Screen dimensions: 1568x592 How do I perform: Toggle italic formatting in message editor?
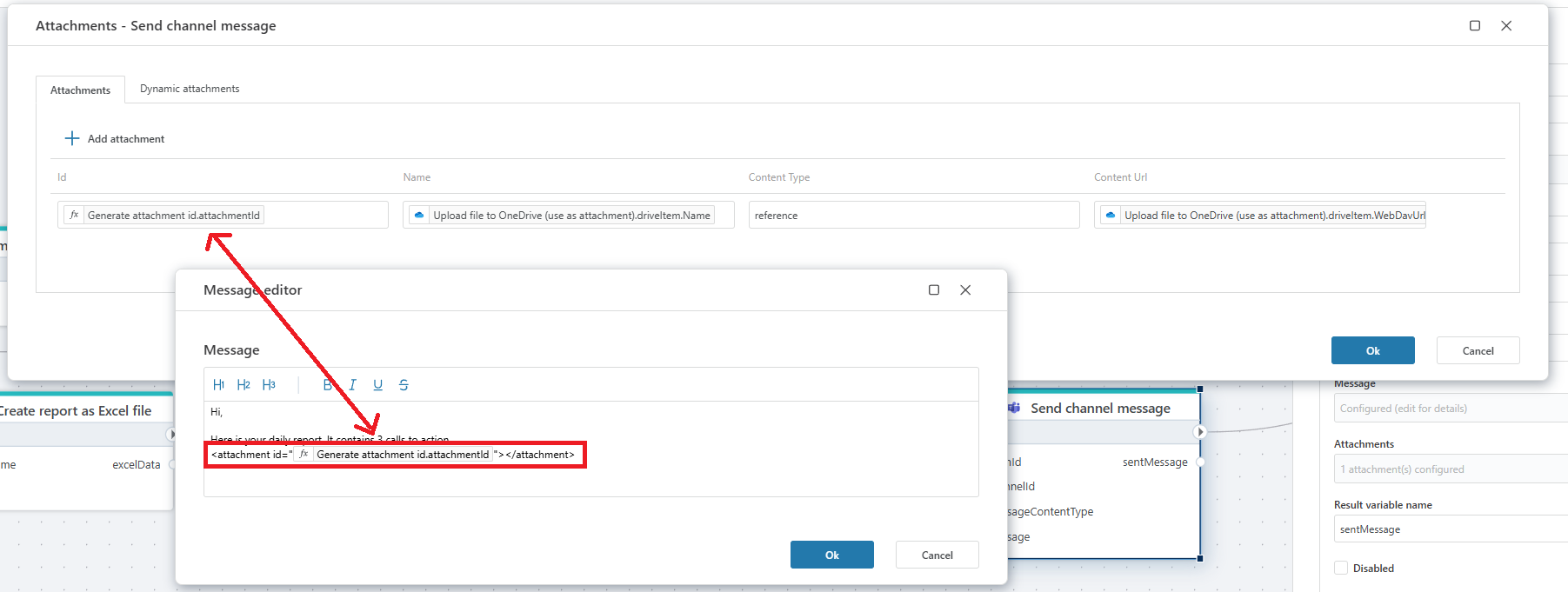(352, 385)
